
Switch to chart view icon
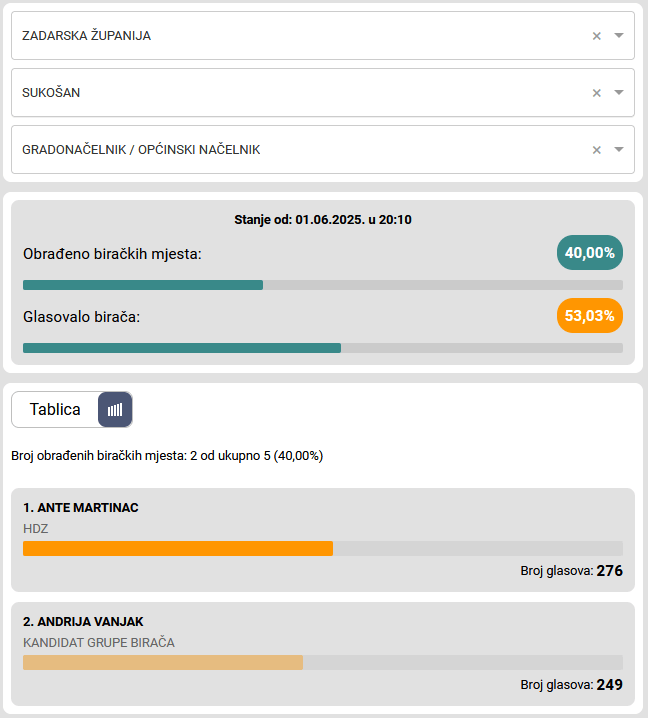click(x=115, y=409)
